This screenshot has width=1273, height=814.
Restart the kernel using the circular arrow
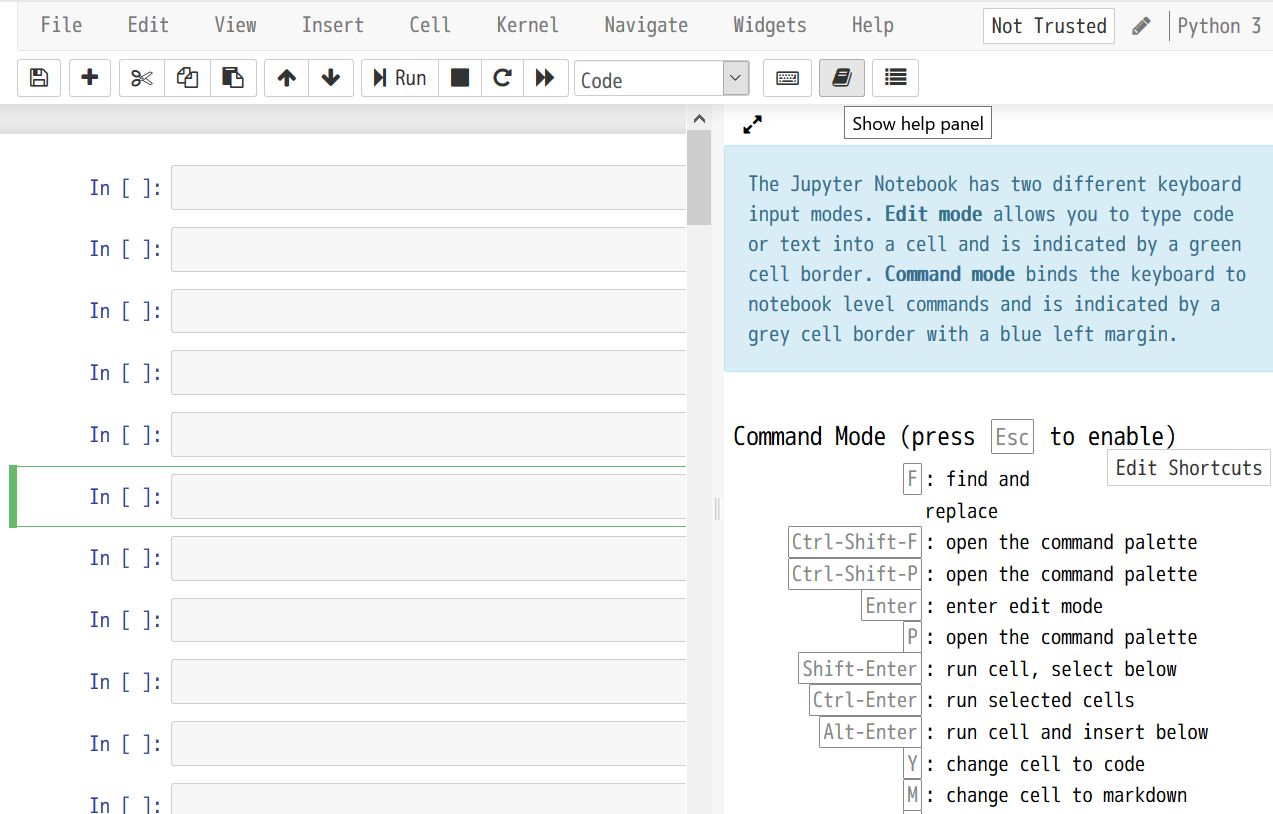[503, 78]
